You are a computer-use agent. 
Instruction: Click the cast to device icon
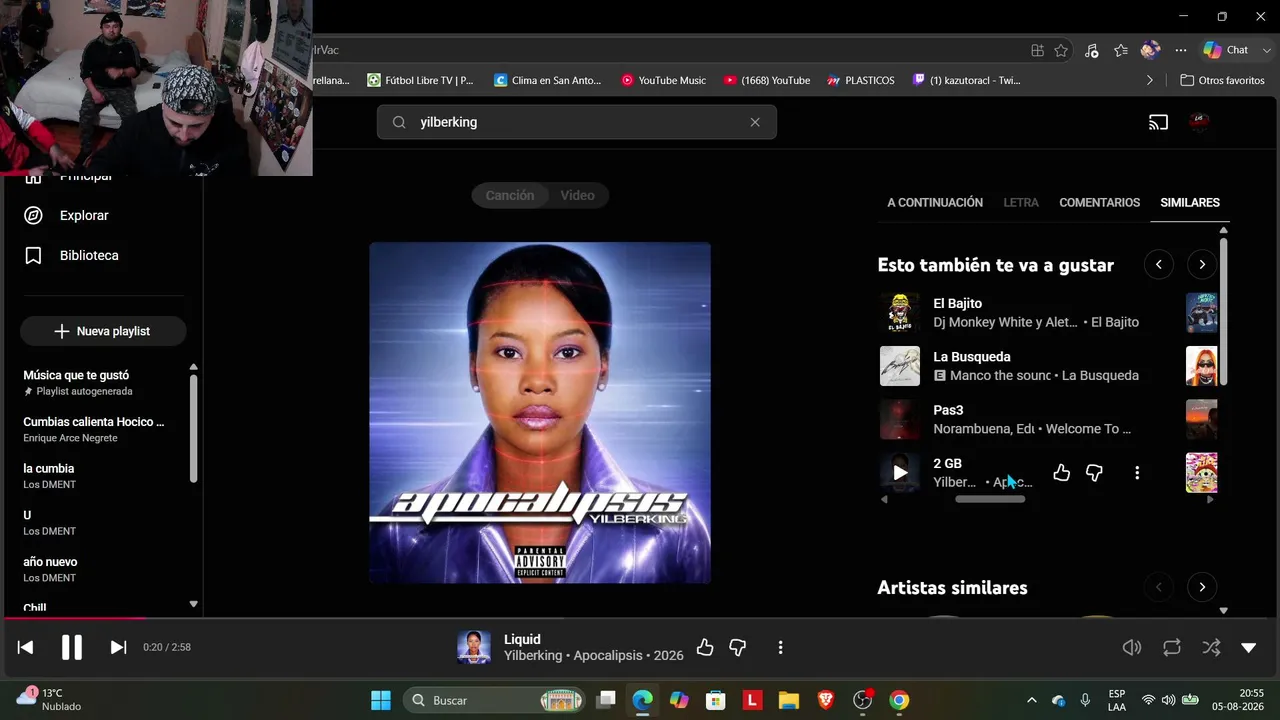[x=1158, y=122]
